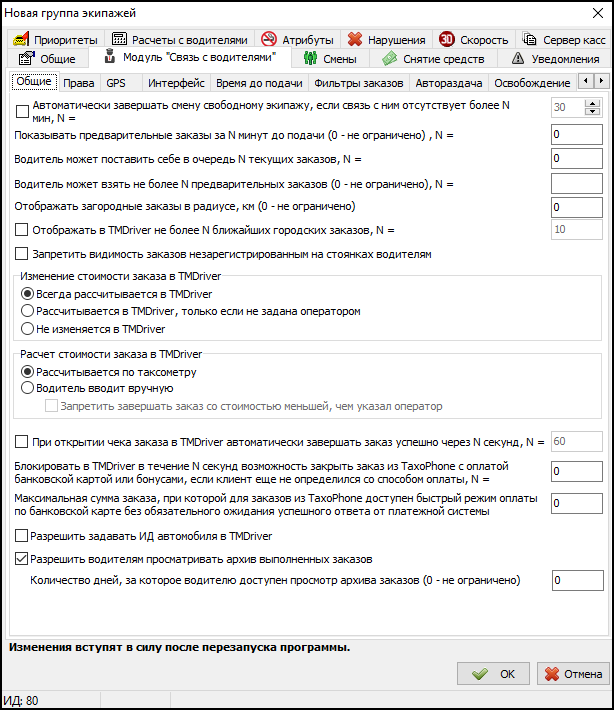Click the green checkmark on OK button
Viewport: 614px width, 710px height.
coord(480,674)
